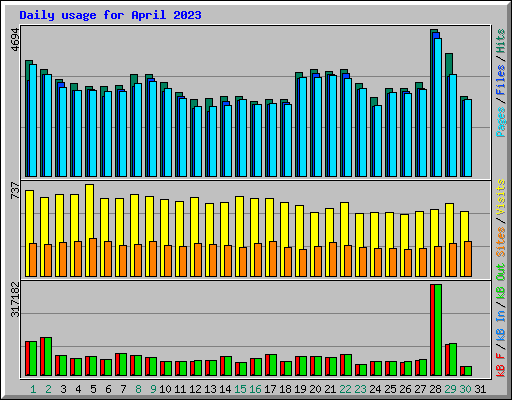Viewport: 512px width, 400px height.
Task: Click the orange Sites bar for day 5
Action: (x=93, y=257)
